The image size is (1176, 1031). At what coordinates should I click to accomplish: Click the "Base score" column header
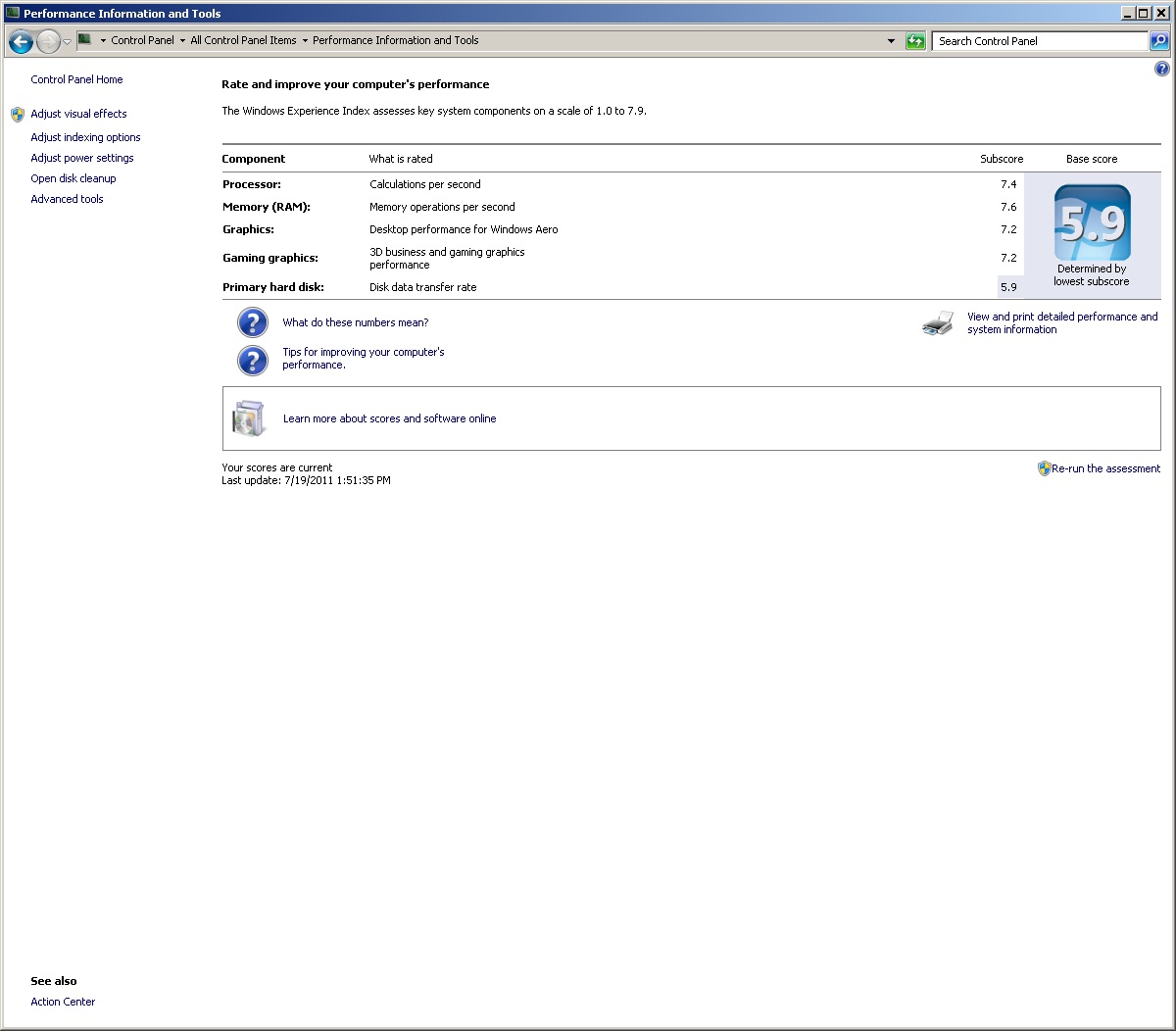click(x=1092, y=159)
